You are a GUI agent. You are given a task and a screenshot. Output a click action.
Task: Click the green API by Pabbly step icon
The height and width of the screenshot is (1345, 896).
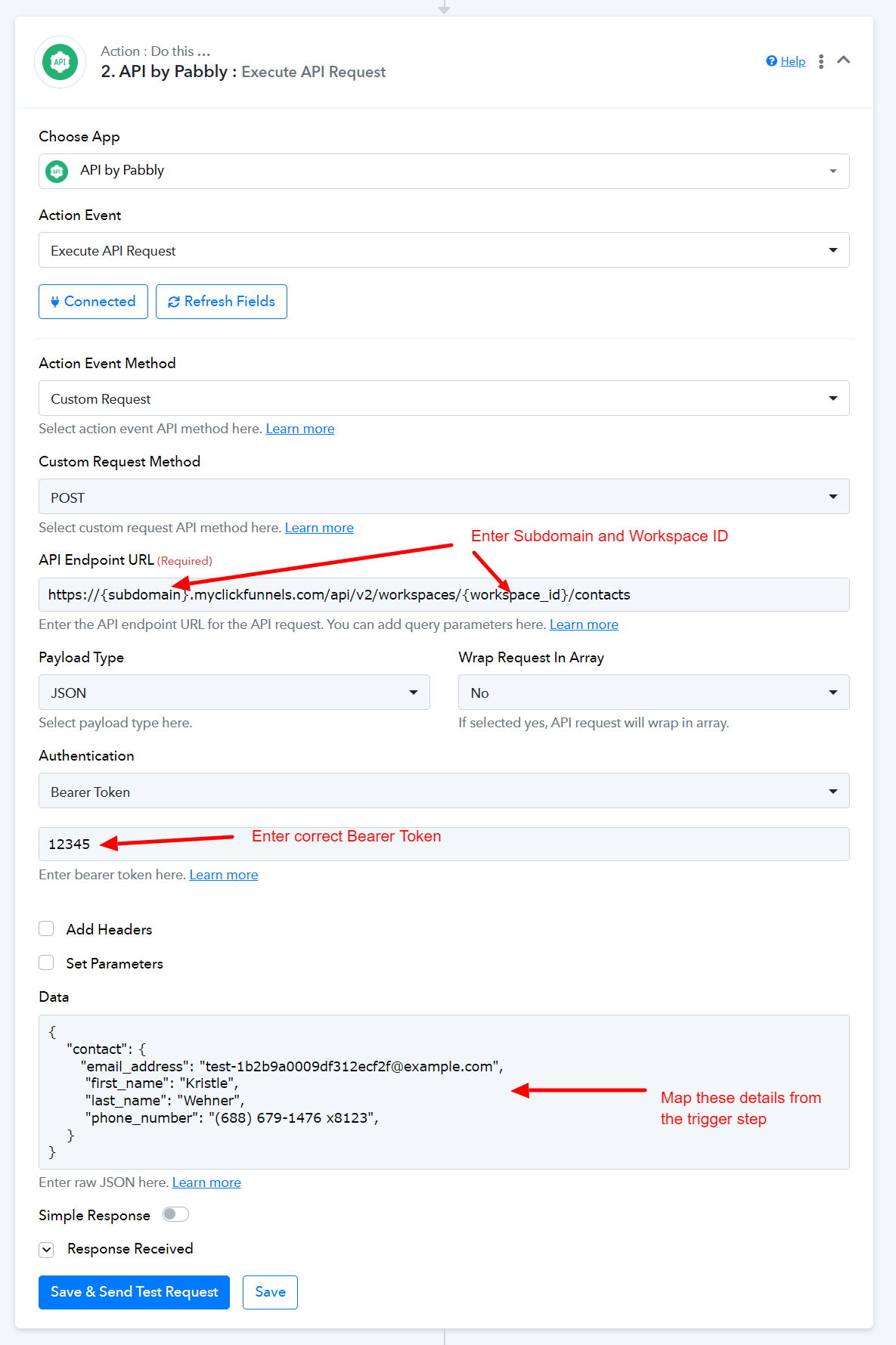(60, 62)
